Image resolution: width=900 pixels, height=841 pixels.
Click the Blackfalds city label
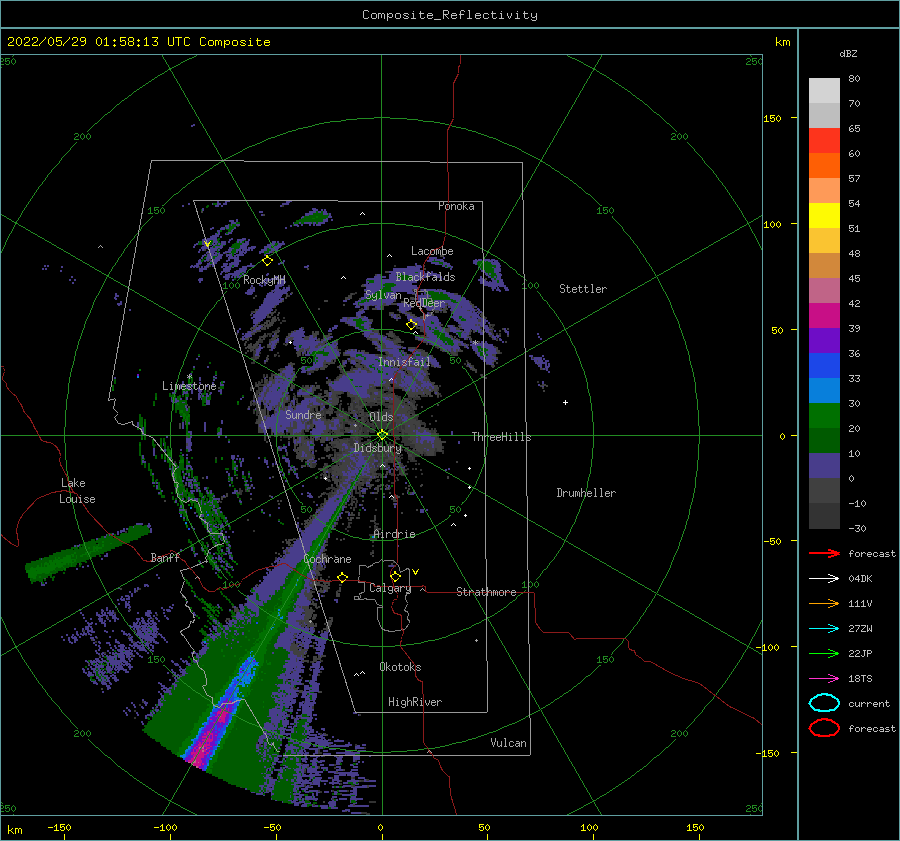tap(425, 277)
